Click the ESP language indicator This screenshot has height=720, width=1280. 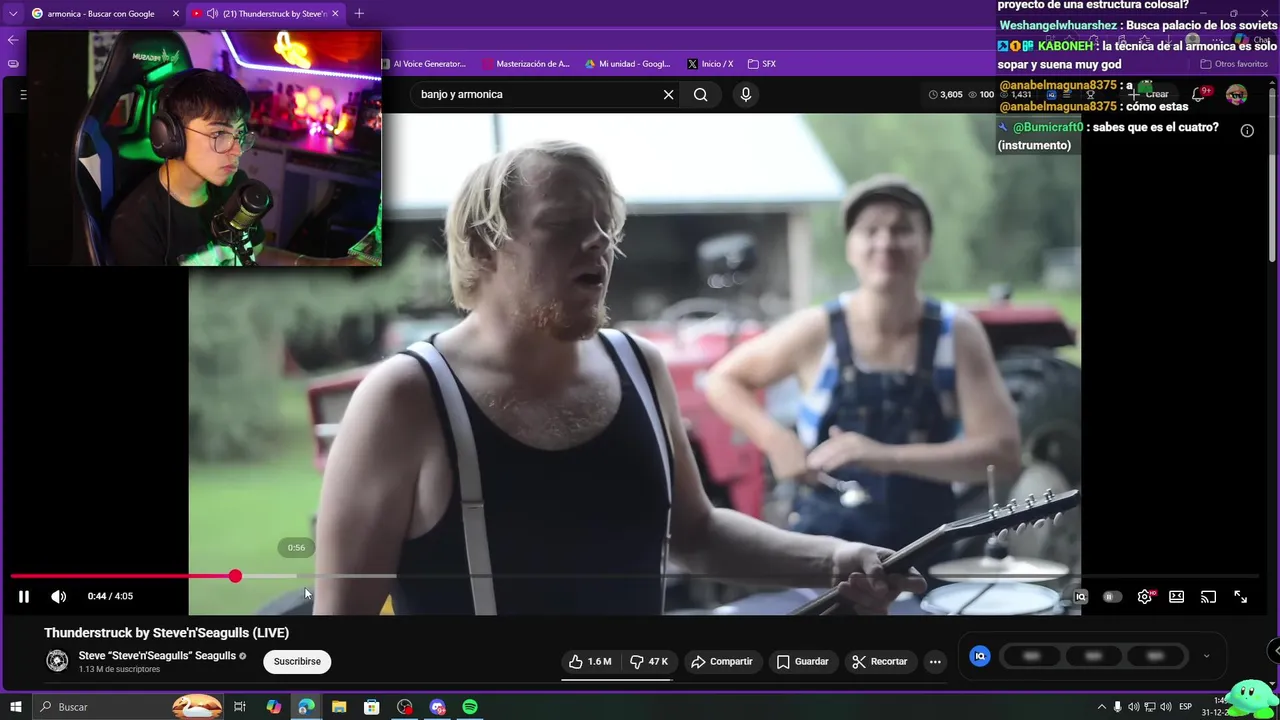click(x=1186, y=707)
